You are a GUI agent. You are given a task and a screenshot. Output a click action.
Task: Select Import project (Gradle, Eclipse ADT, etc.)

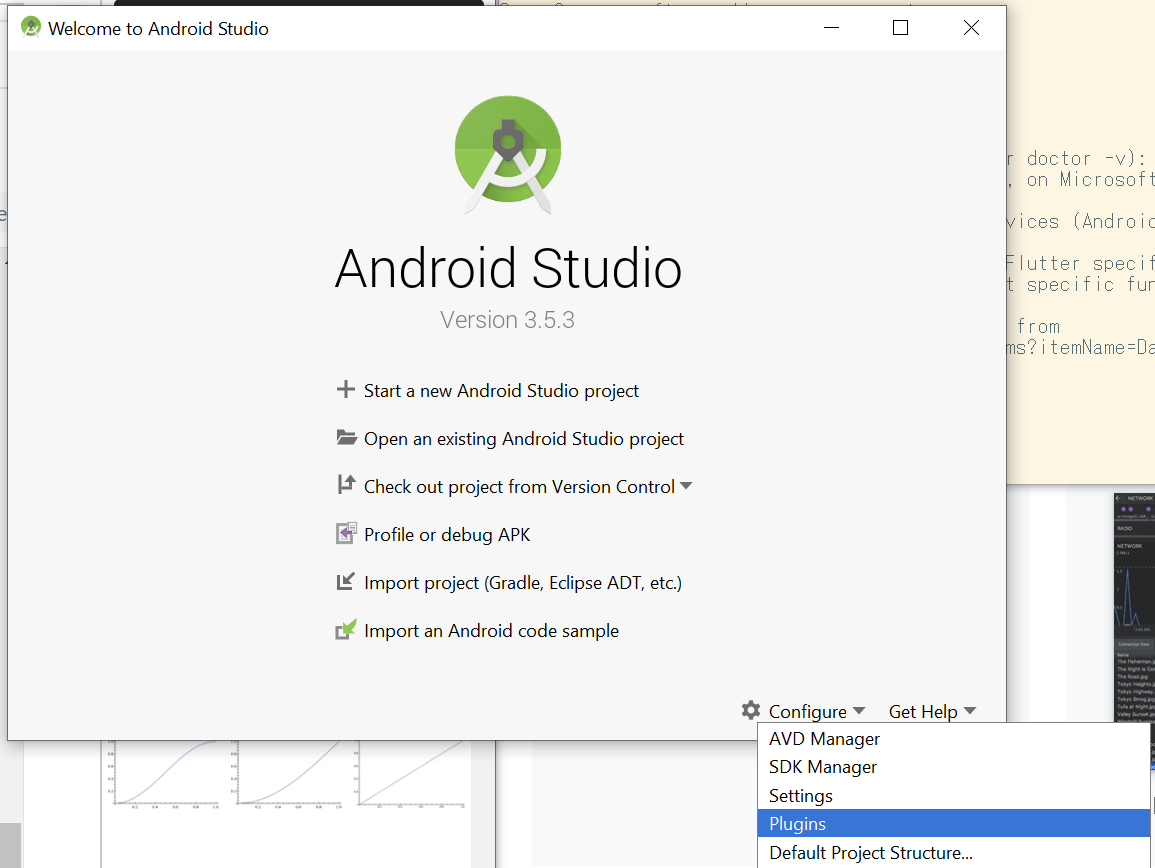pos(523,583)
